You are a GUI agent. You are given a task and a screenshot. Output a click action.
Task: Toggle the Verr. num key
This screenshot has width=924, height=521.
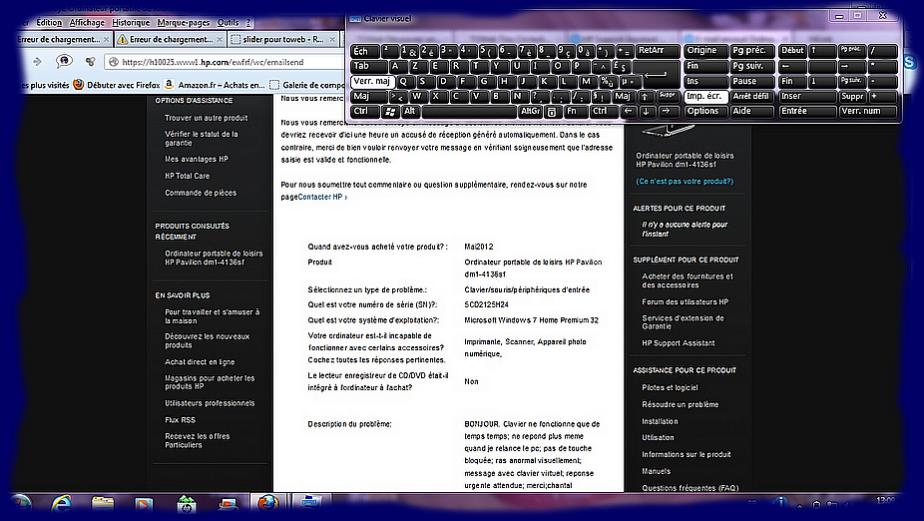860,111
